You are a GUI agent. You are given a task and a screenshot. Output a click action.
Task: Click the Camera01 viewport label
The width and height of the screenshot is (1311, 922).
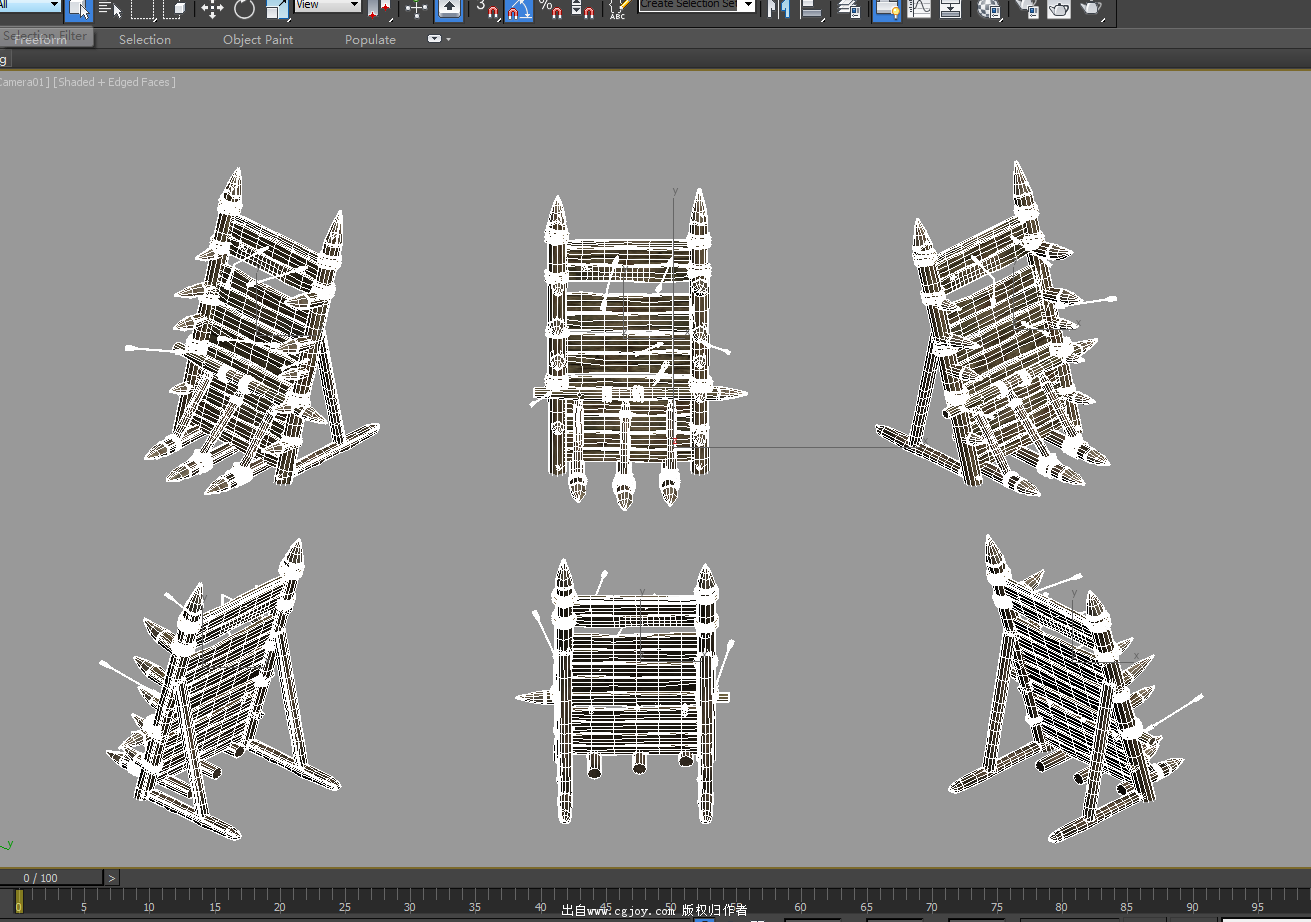[x=24, y=82]
